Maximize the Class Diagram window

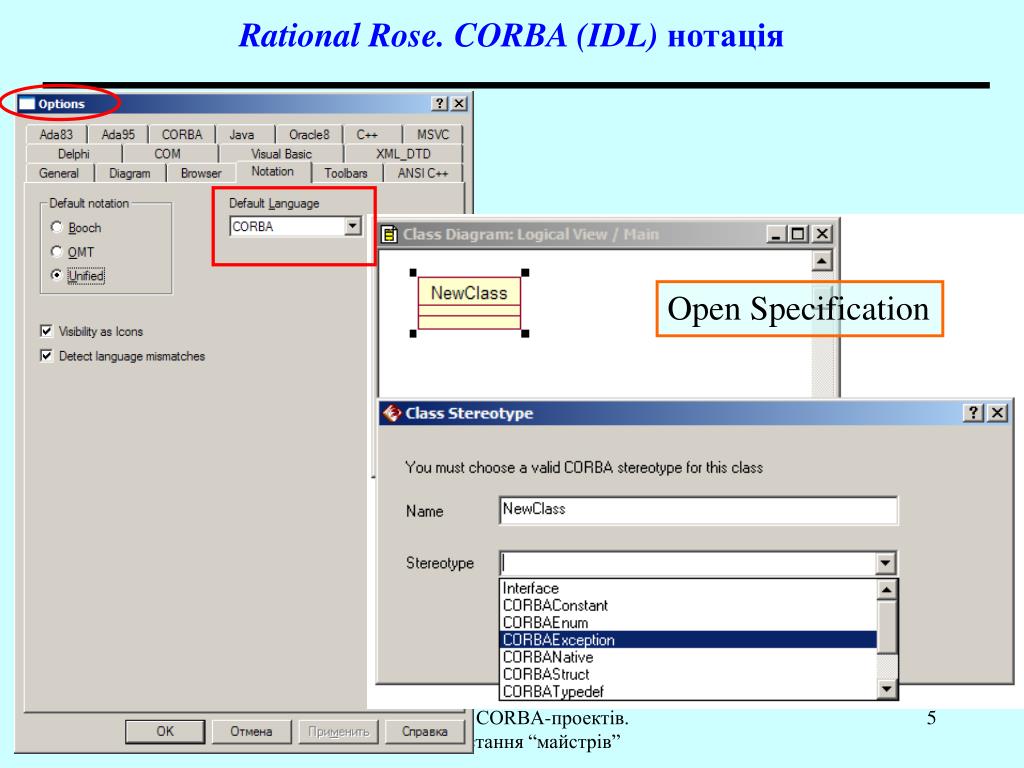(x=798, y=234)
